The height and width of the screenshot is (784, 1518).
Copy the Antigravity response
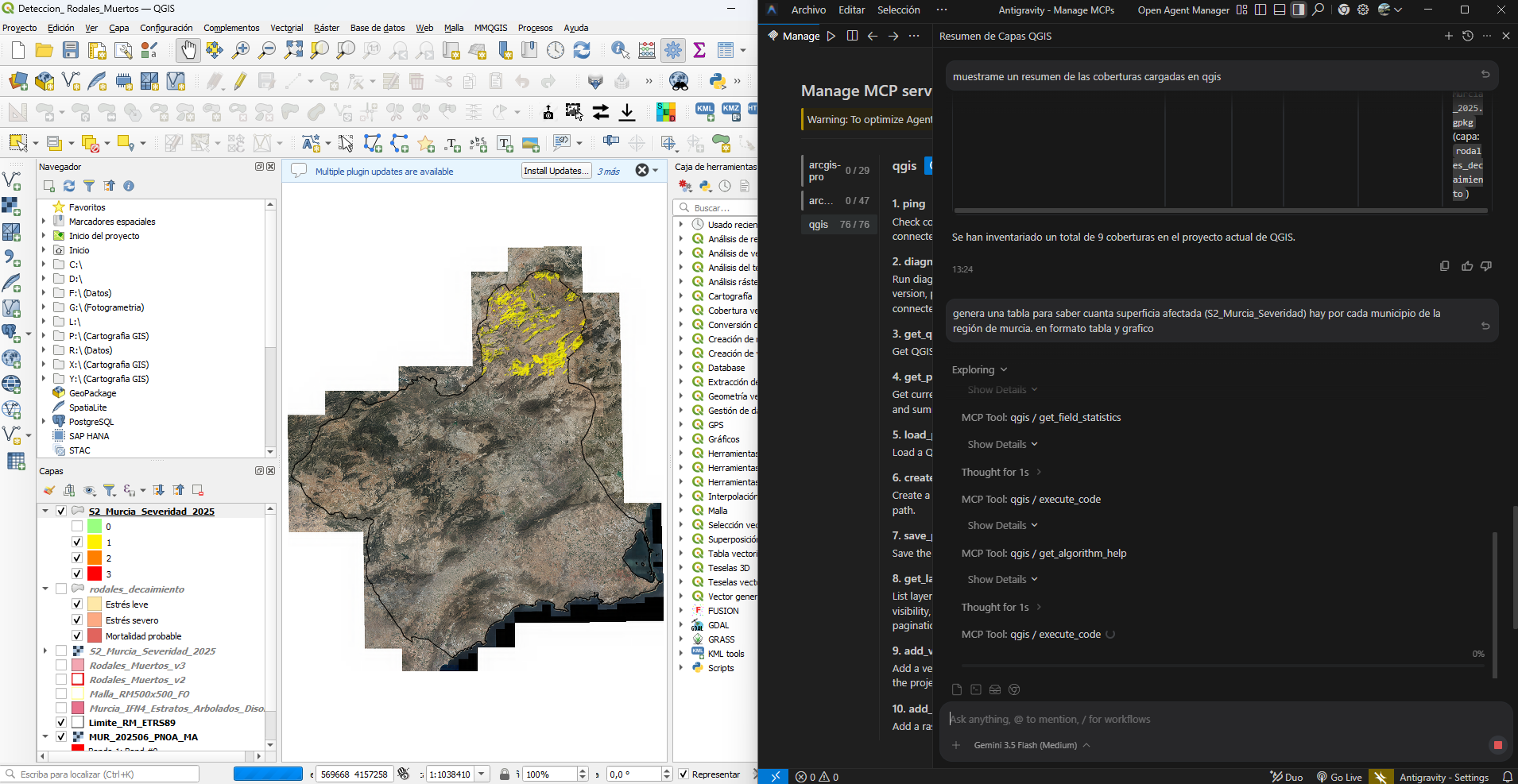(x=1445, y=266)
